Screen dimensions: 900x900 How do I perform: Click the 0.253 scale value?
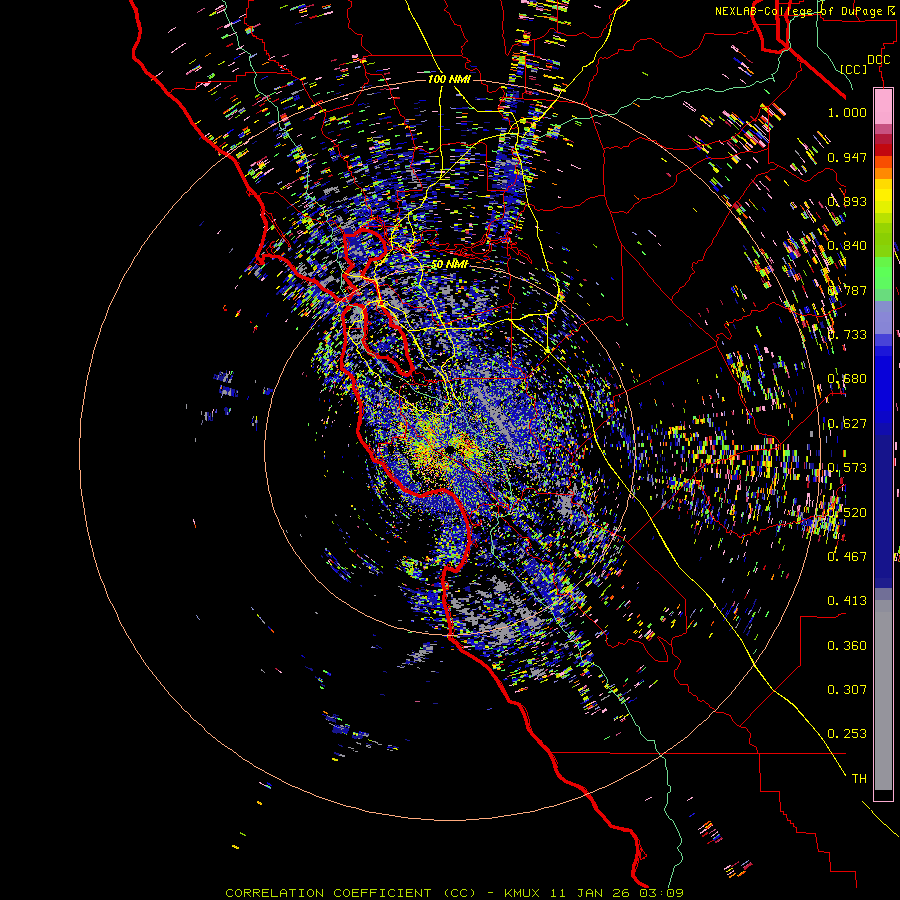(x=847, y=734)
